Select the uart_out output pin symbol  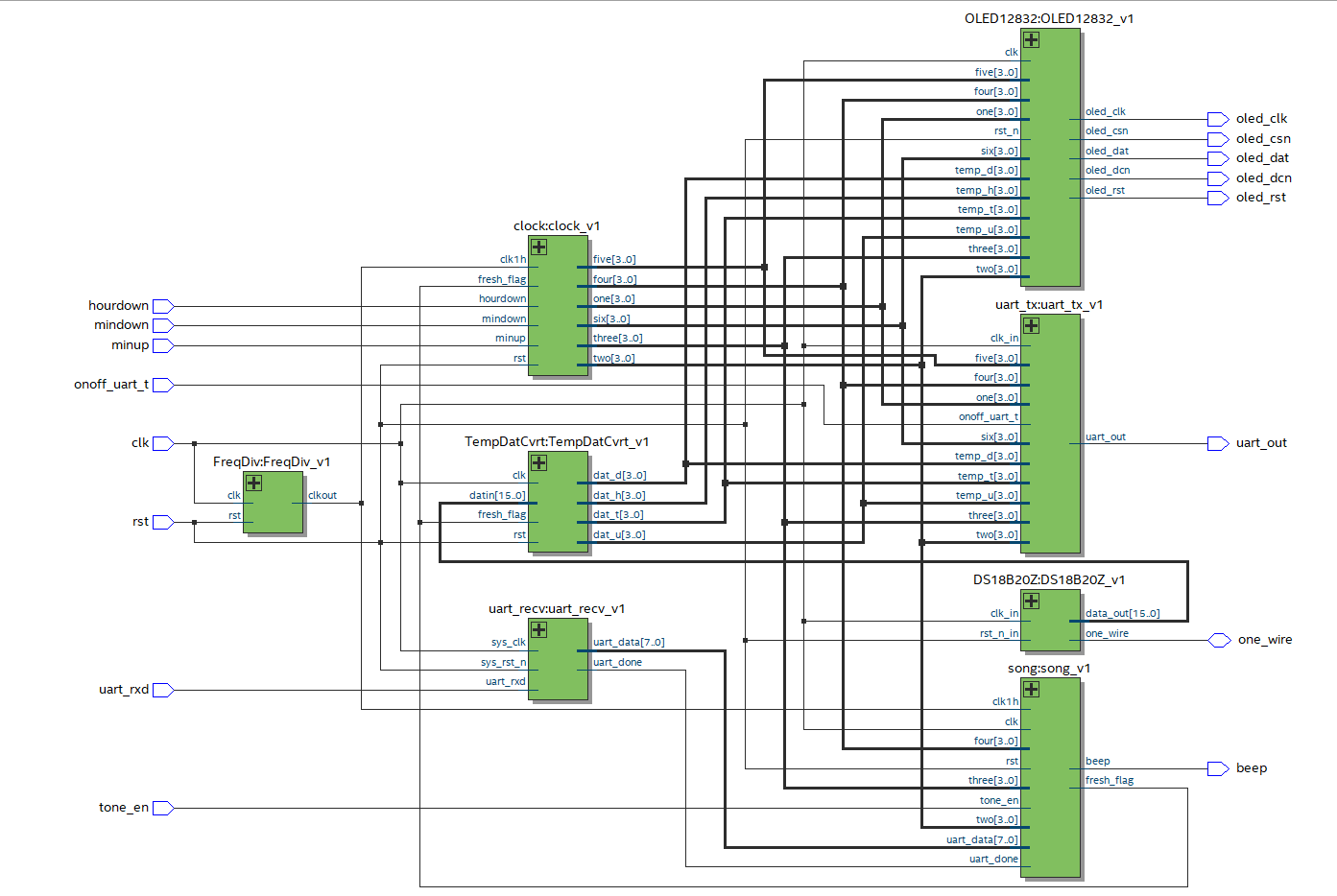click(1218, 443)
